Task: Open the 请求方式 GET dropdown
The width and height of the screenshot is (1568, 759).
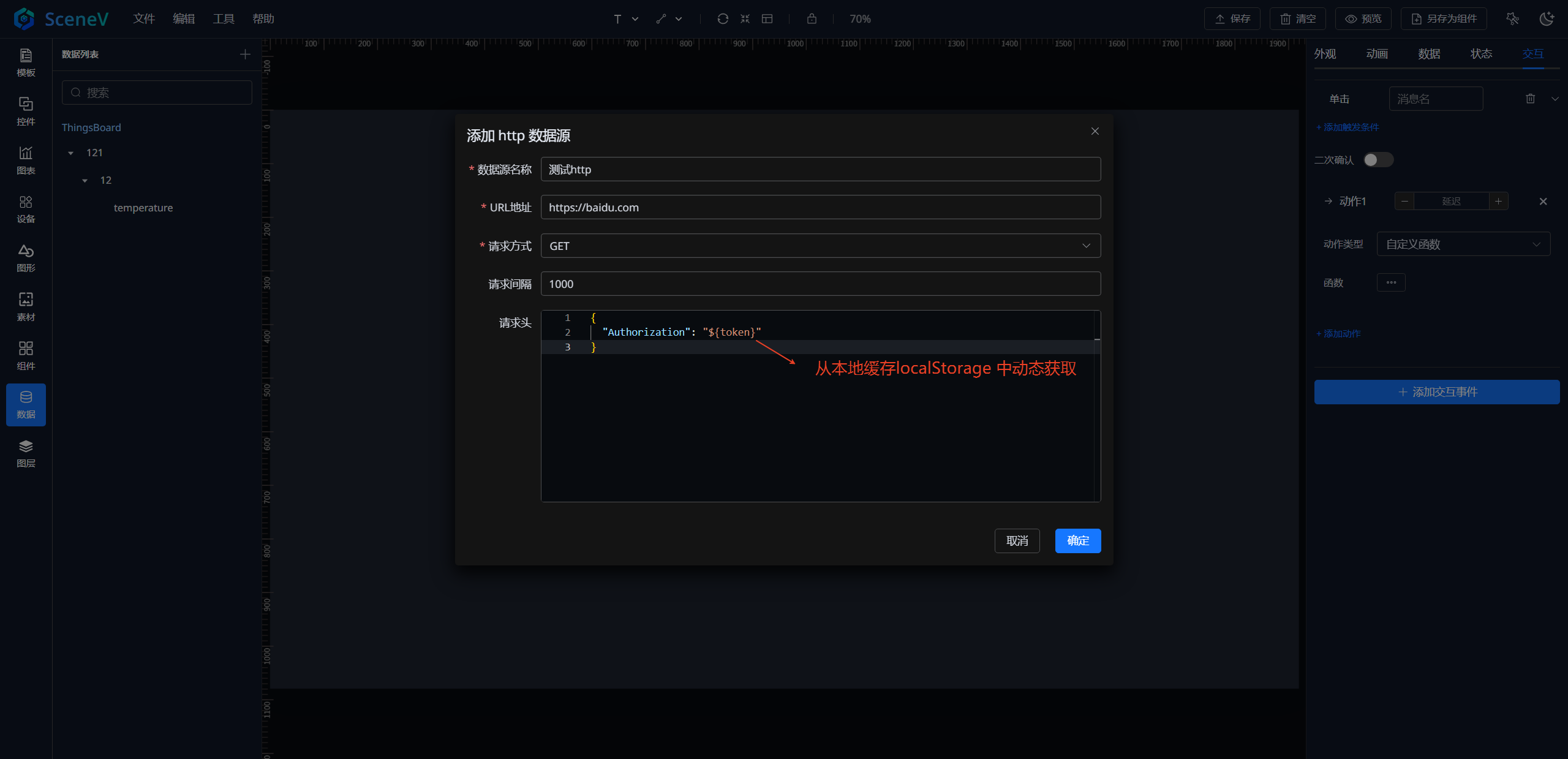Action: (x=820, y=246)
